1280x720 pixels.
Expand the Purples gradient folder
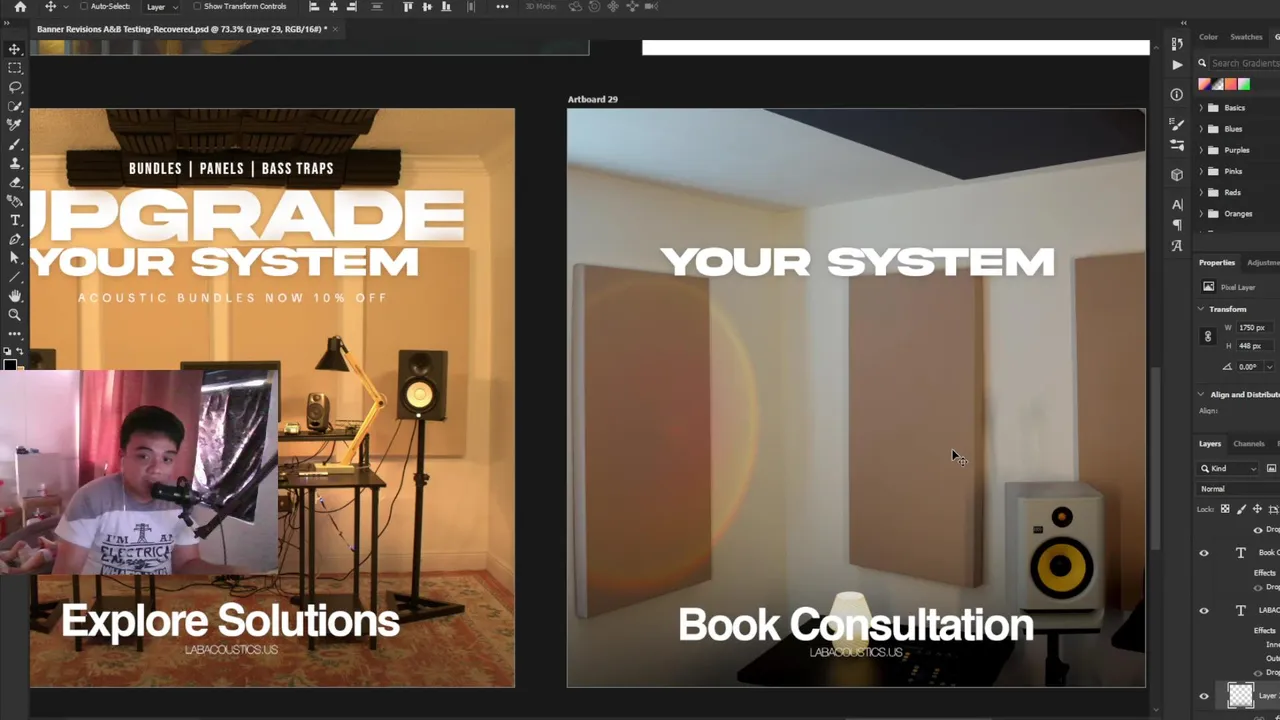click(x=1201, y=150)
